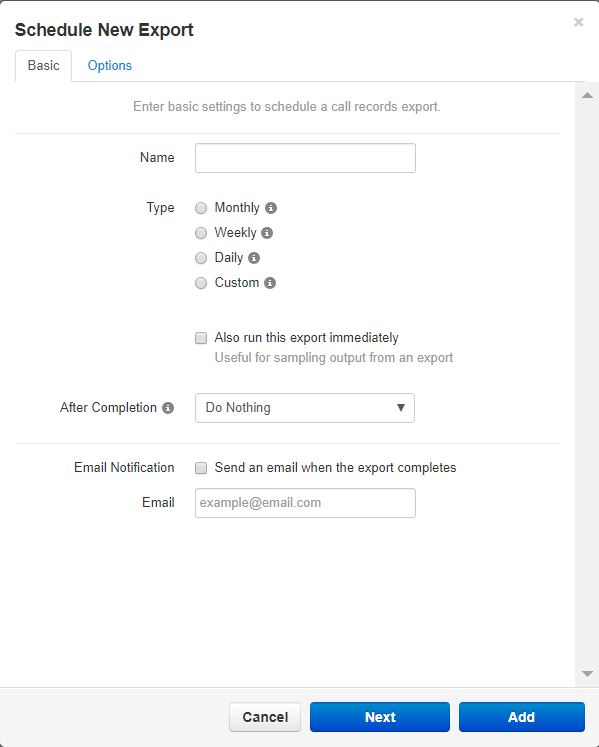Check Send an email when export completes
Viewport: 599px width, 747px height.
point(201,468)
